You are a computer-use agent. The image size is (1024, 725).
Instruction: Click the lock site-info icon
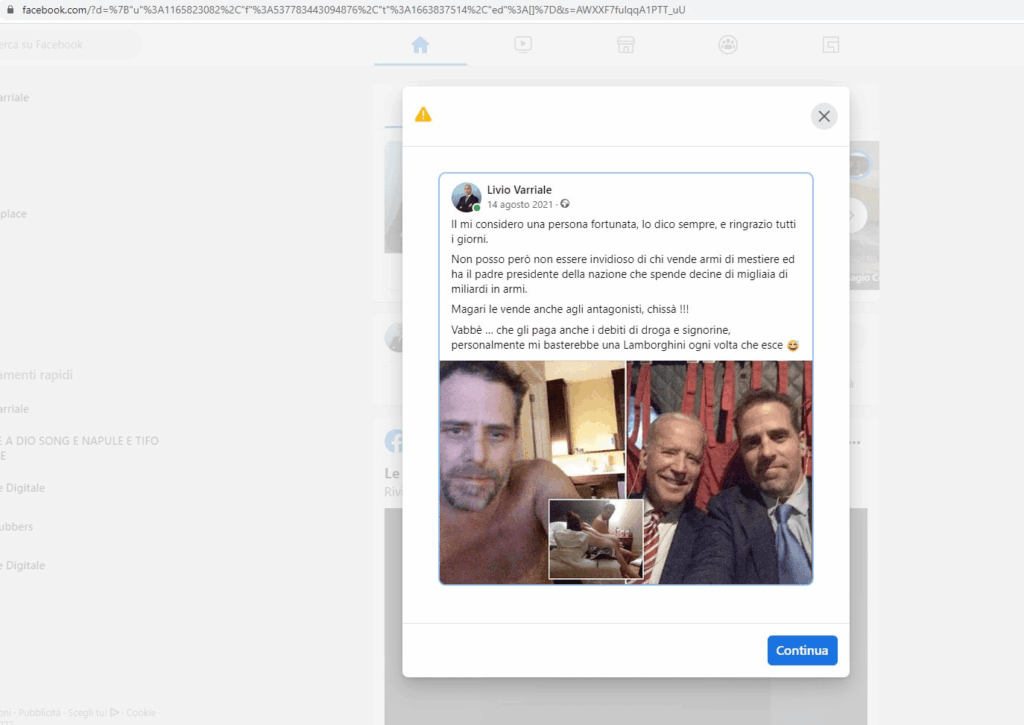(10, 10)
